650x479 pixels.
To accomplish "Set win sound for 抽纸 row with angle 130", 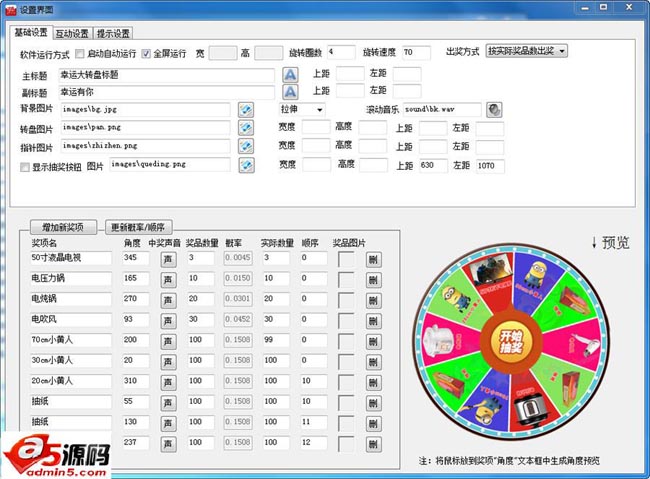I will pyautogui.click(x=168, y=424).
